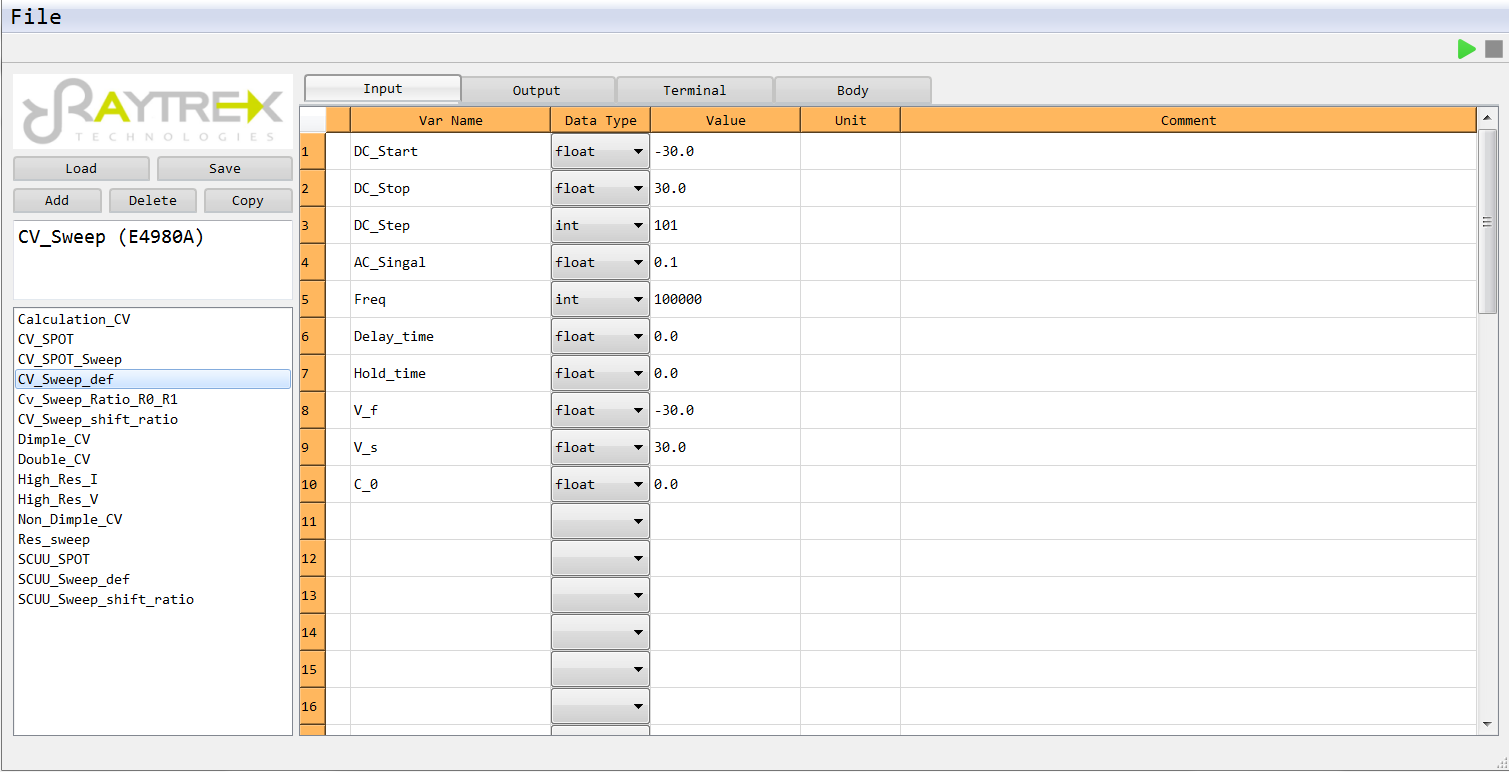Click the Value column header
Viewport: 1509px width, 772px height.
click(725, 120)
